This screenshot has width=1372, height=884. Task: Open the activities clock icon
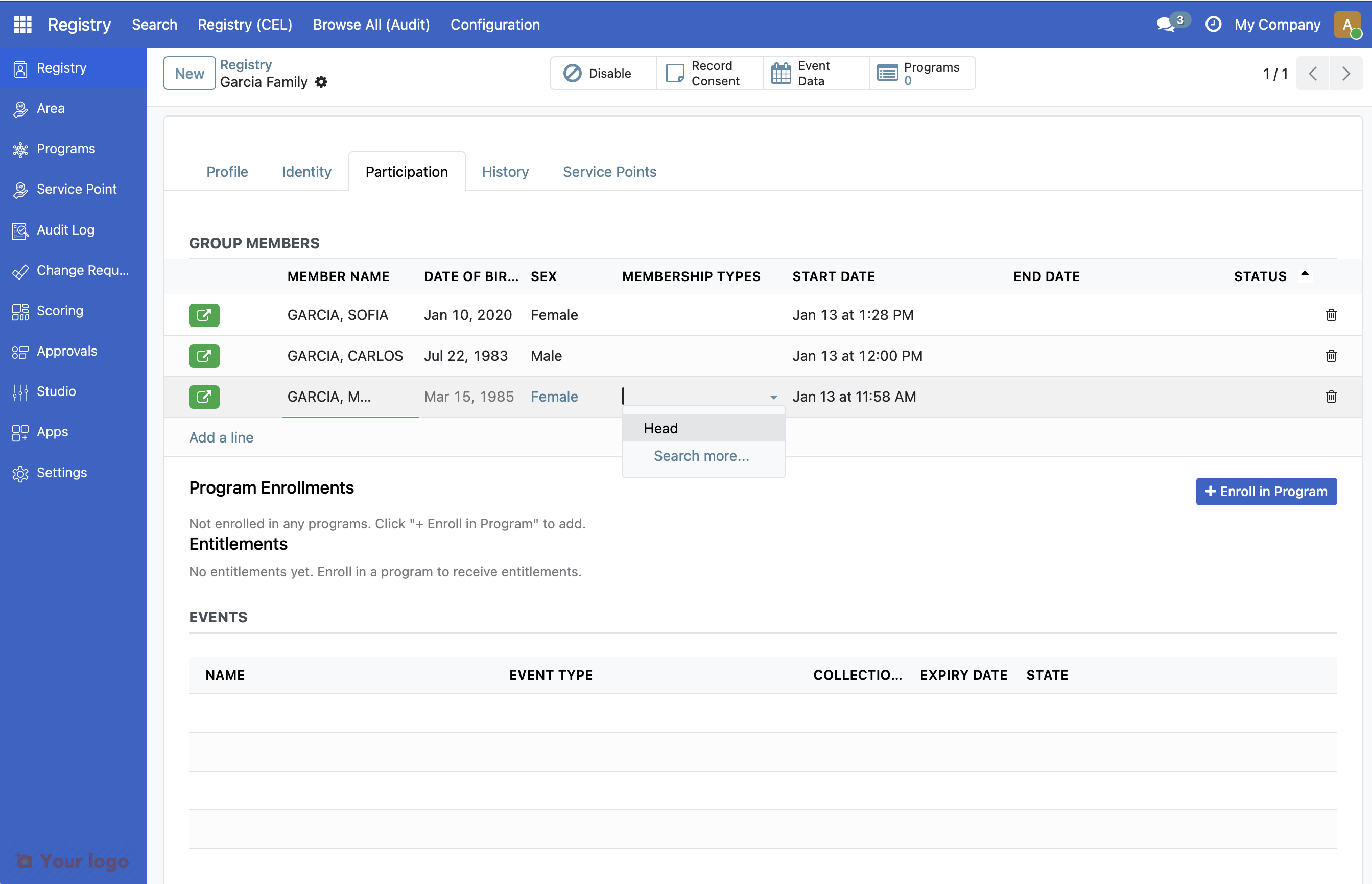pyautogui.click(x=1213, y=24)
